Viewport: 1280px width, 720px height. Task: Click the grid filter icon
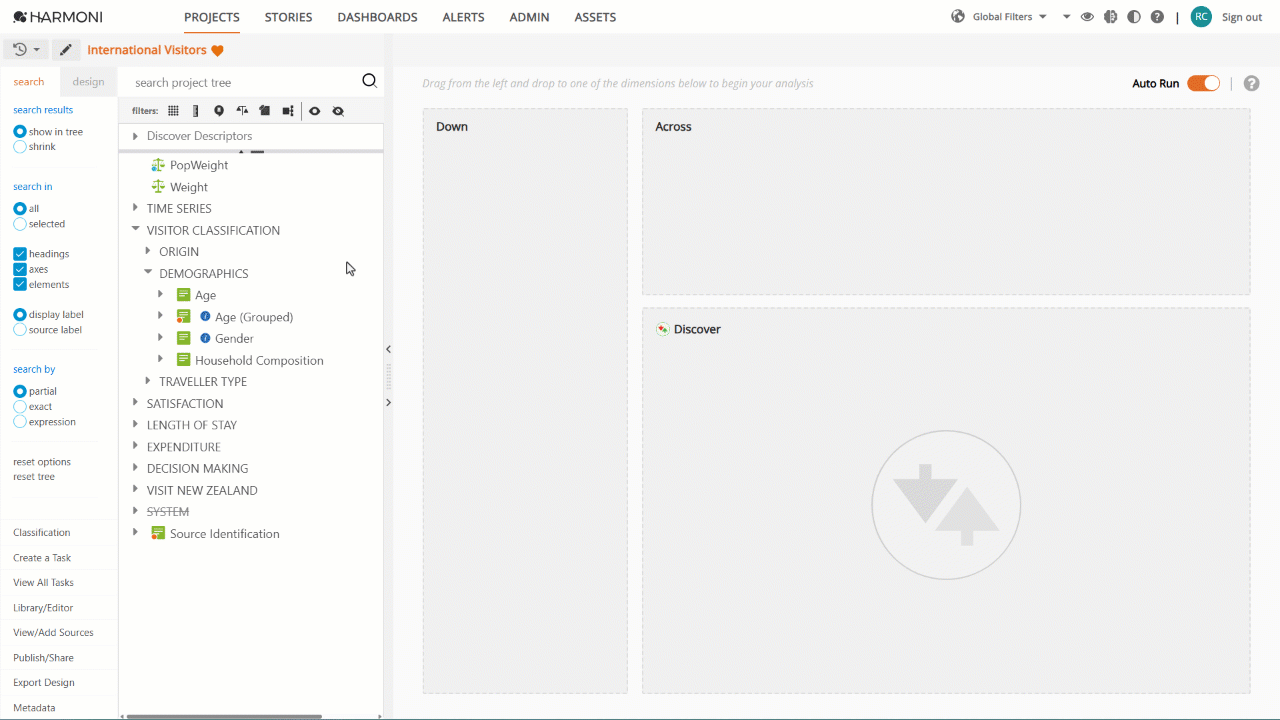(173, 111)
